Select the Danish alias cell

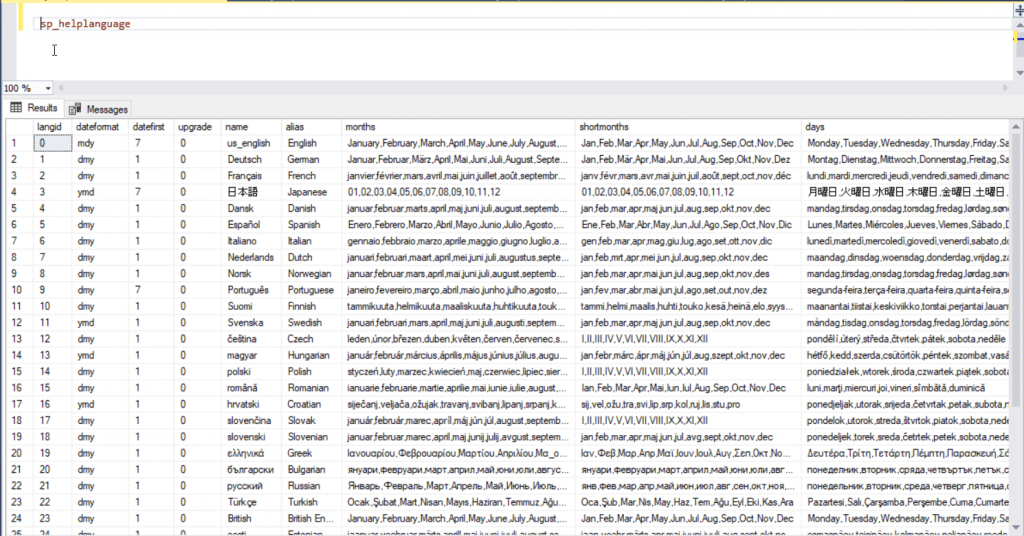pos(312,208)
